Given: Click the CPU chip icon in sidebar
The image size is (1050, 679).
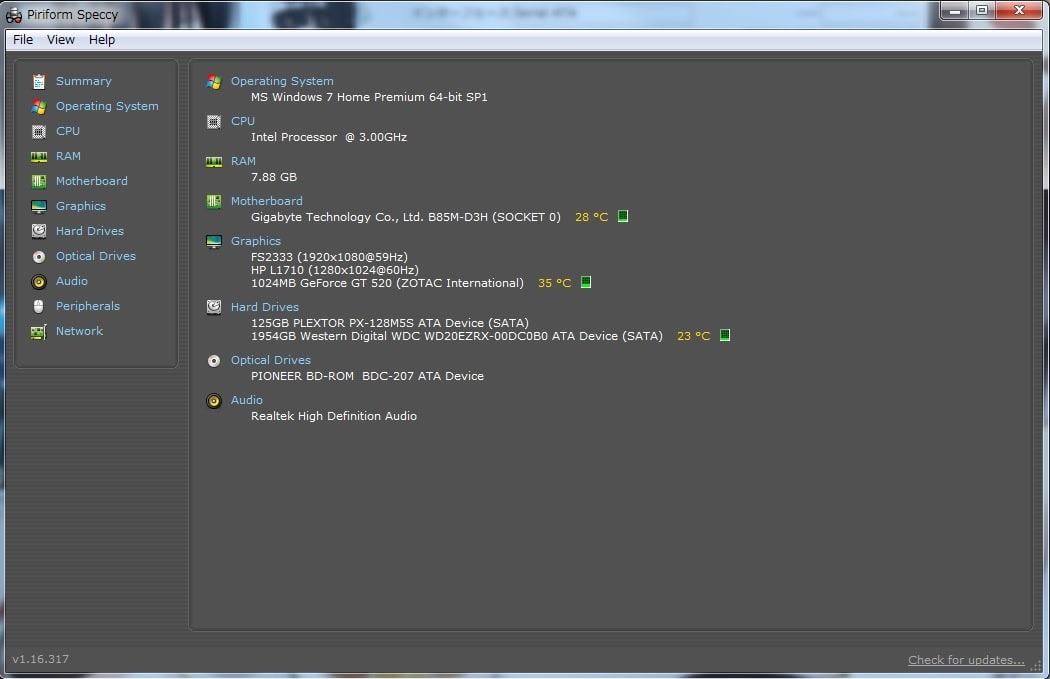Looking at the screenshot, I should pos(39,131).
